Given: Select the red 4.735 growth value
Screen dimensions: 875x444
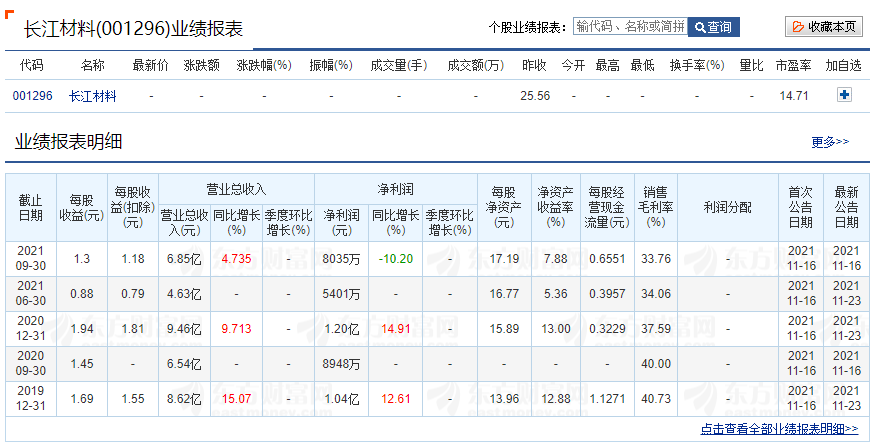Looking at the screenshot, I should [236, 259].
